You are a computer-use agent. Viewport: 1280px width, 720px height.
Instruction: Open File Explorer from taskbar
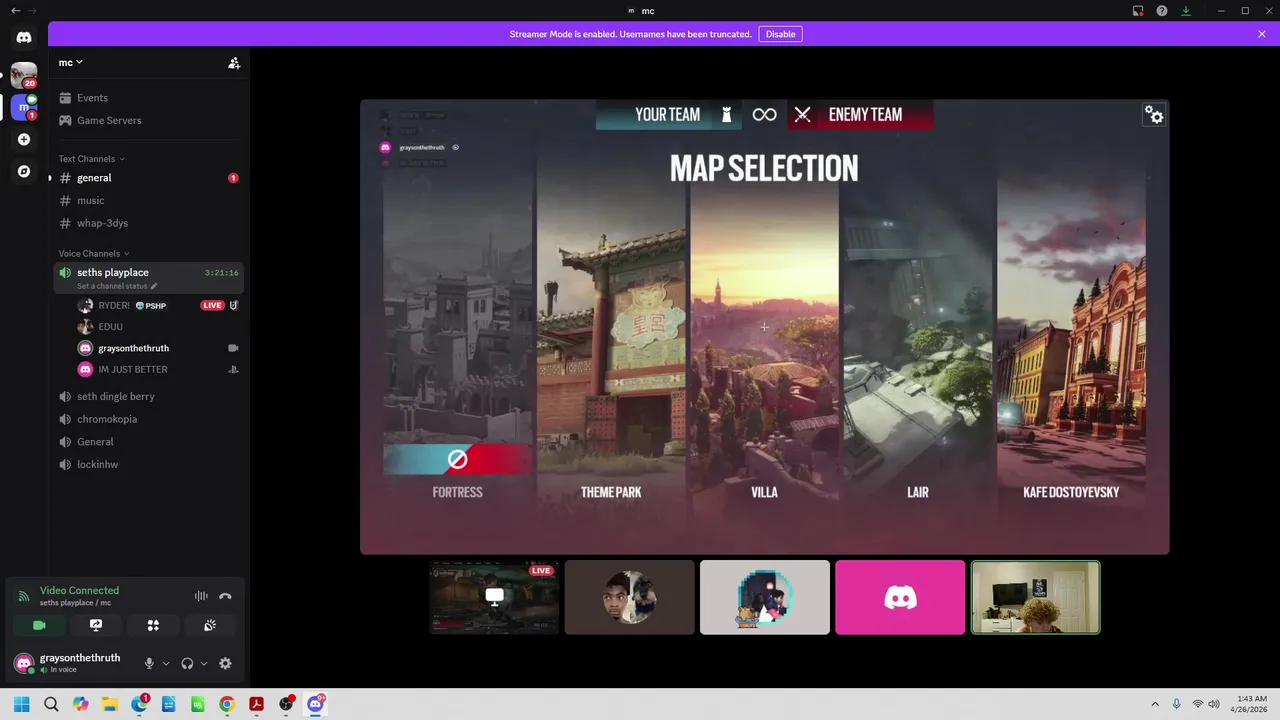[110, 704]
